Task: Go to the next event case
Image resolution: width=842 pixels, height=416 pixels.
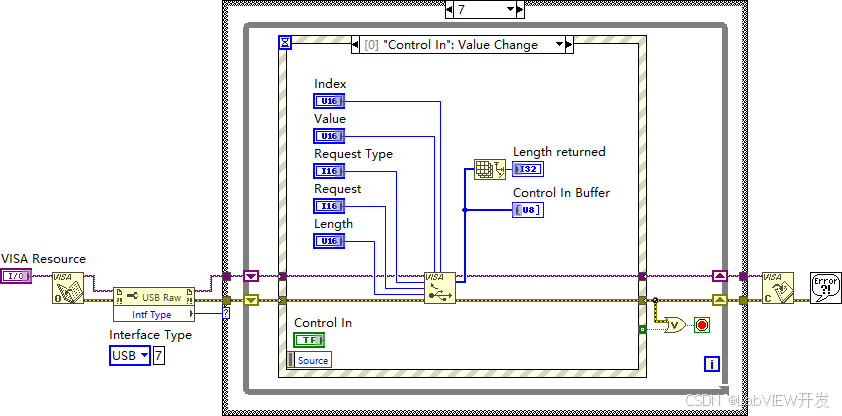Action: pyautogui.click(x=569, y=45)
